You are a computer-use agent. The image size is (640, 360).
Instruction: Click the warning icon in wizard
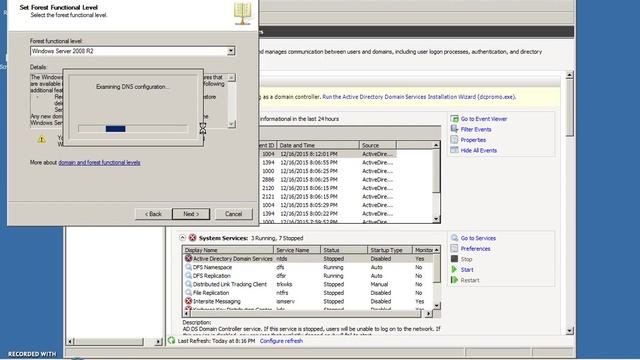click(x=42, y=140)
